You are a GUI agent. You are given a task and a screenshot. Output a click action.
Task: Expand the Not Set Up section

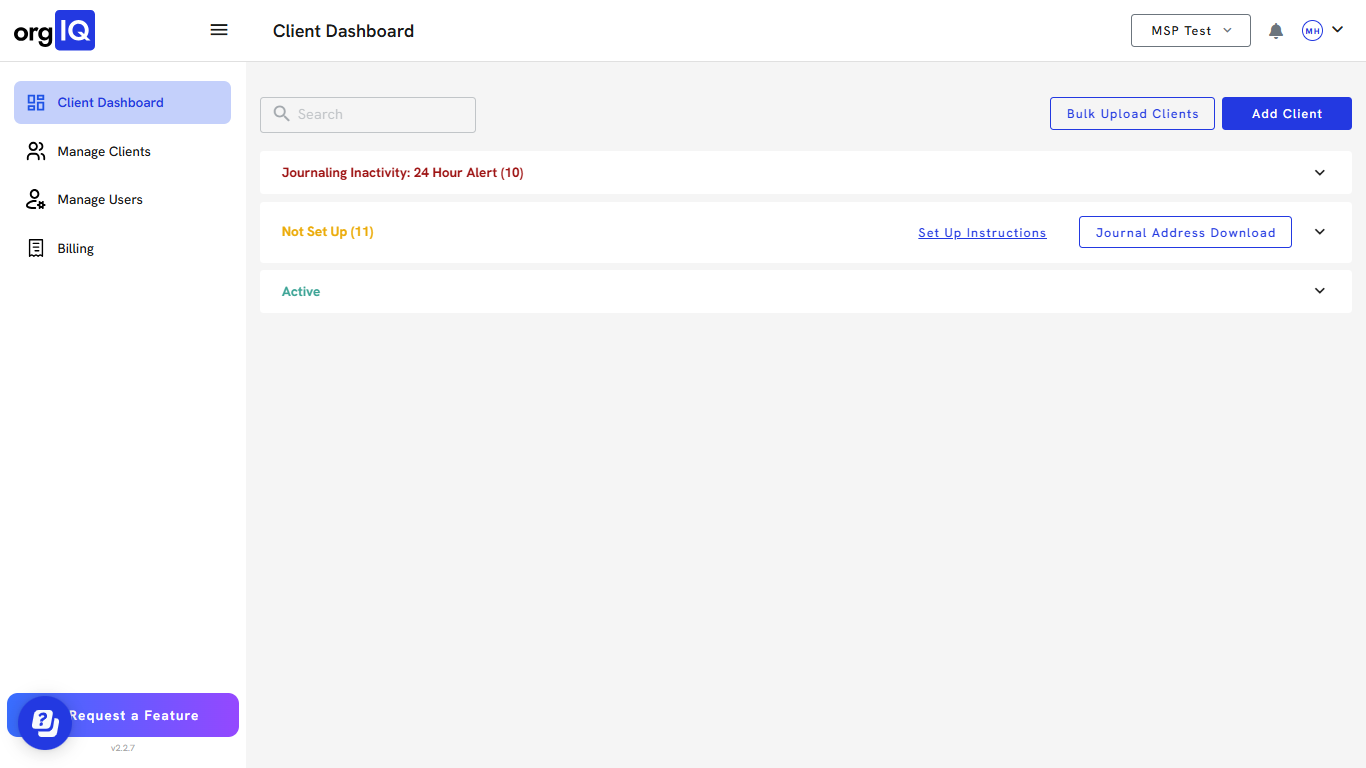click(1319, 232)
